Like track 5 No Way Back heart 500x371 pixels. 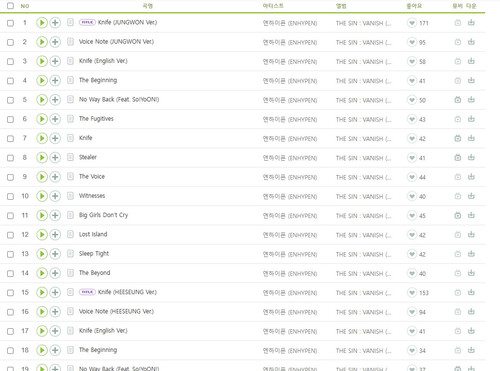pos(412,100)
